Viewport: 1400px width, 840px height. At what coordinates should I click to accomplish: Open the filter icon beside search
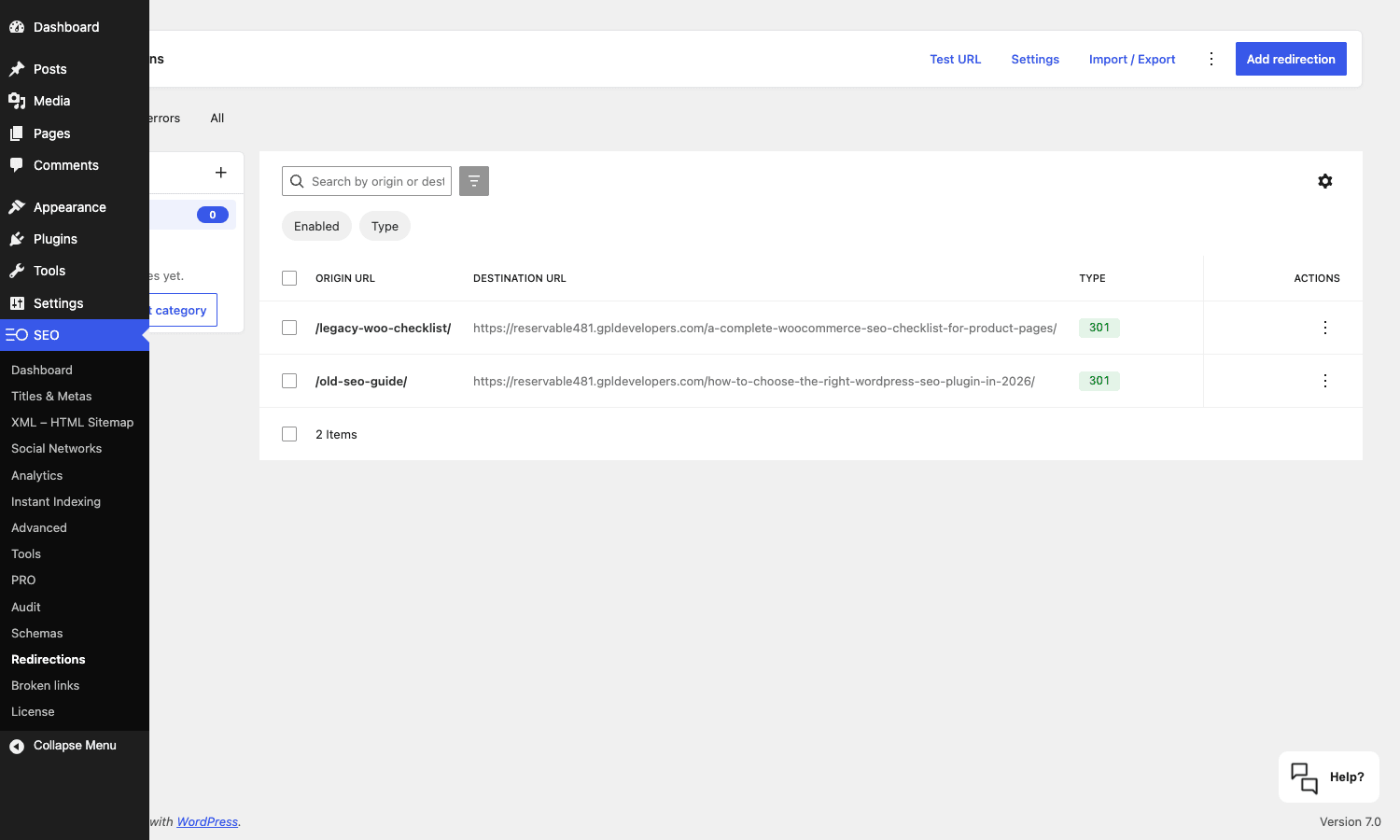[x=474, y=181]
